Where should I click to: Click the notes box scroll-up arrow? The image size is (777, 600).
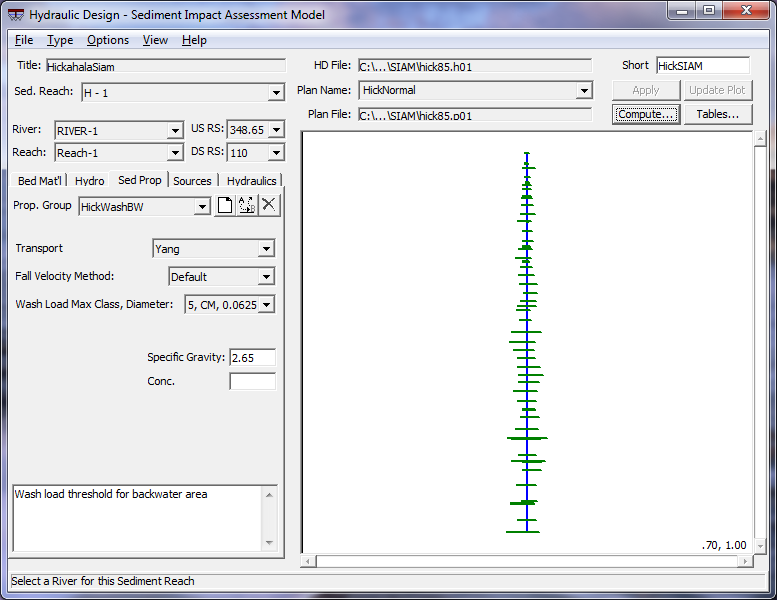pyautogui.click(x=267, y=493)
